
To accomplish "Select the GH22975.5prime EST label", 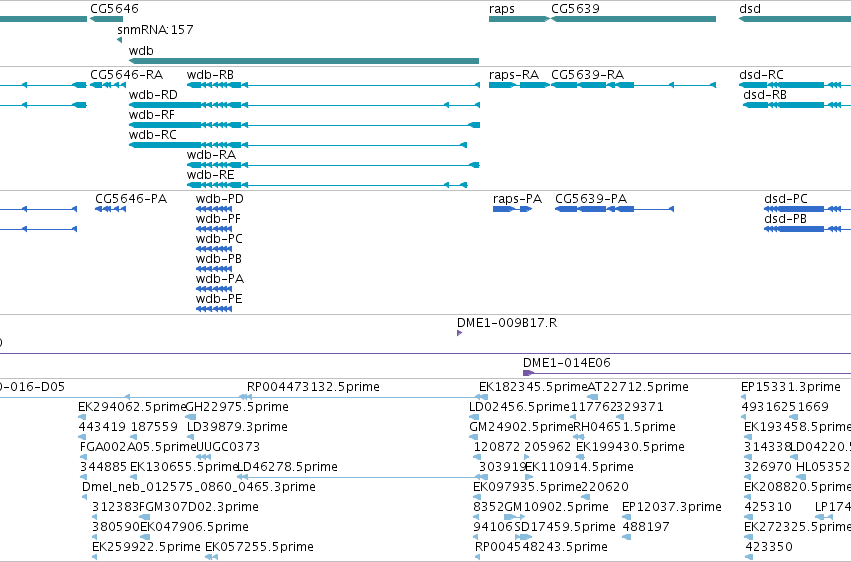I will point(237,407).
